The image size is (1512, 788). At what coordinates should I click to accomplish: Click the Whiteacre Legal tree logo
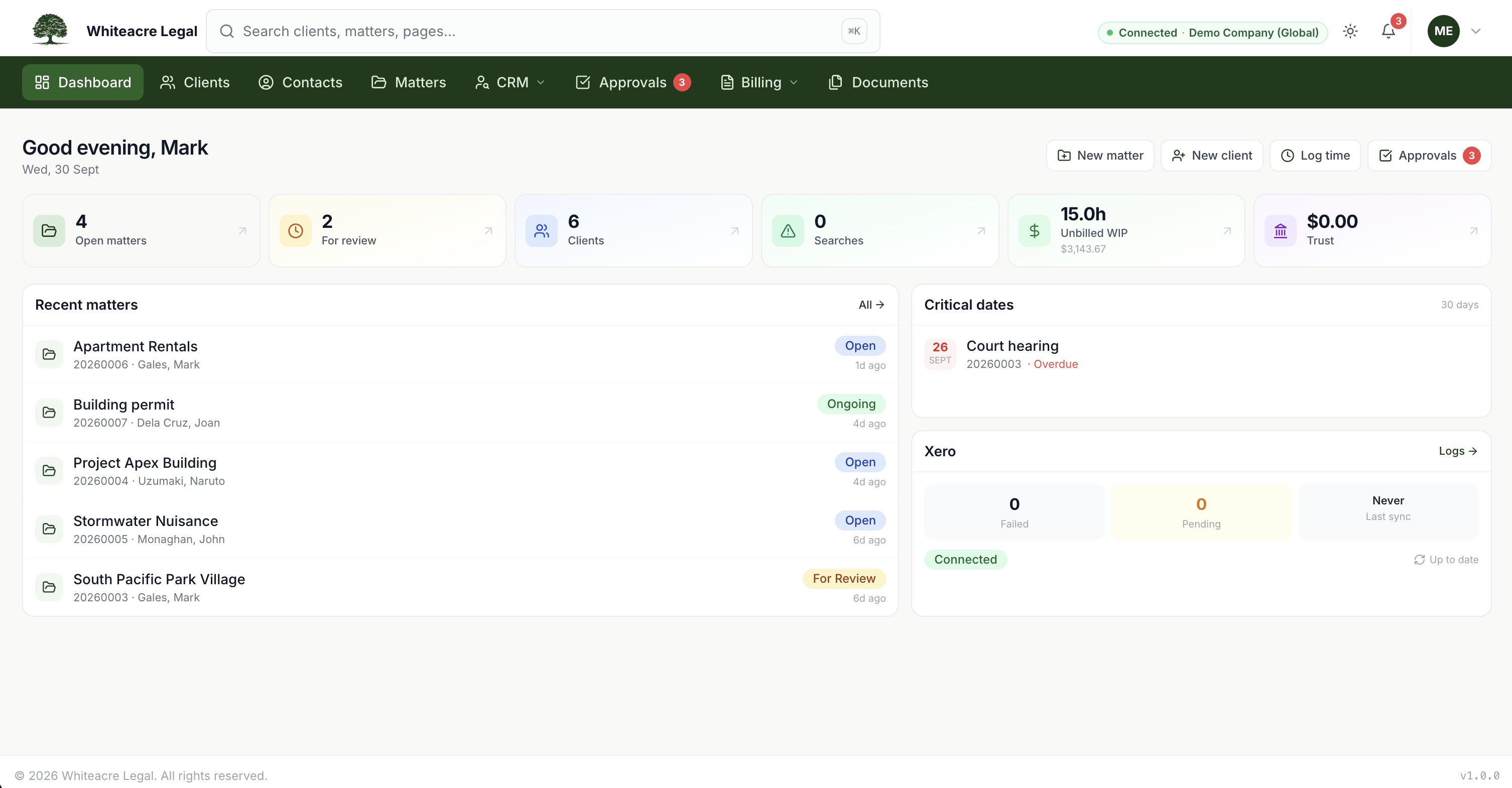tap(51, 30)
